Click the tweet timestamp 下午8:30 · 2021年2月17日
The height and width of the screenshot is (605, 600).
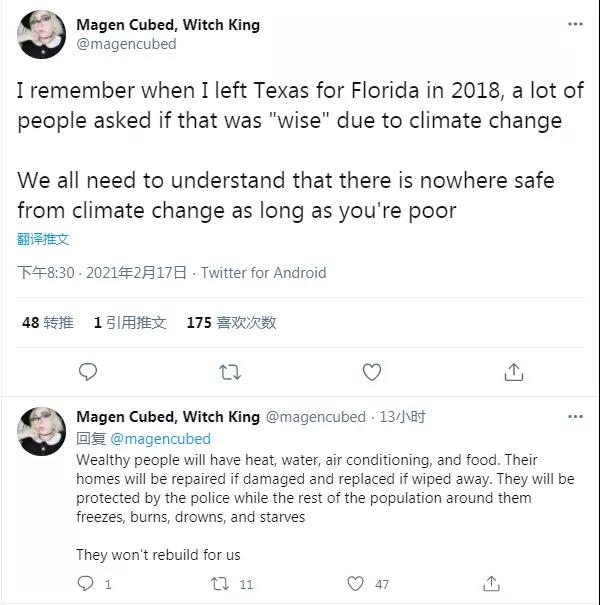(x=104, y=272)
